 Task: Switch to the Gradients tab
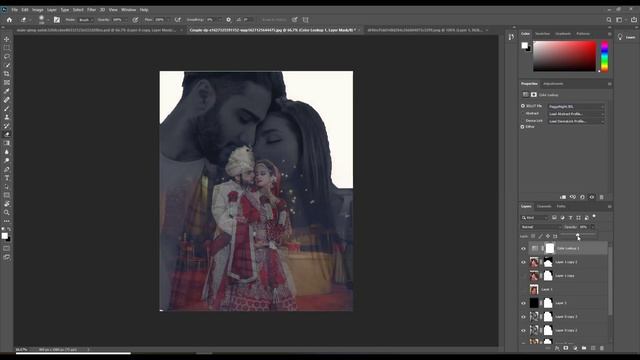(x=563, y=34)
